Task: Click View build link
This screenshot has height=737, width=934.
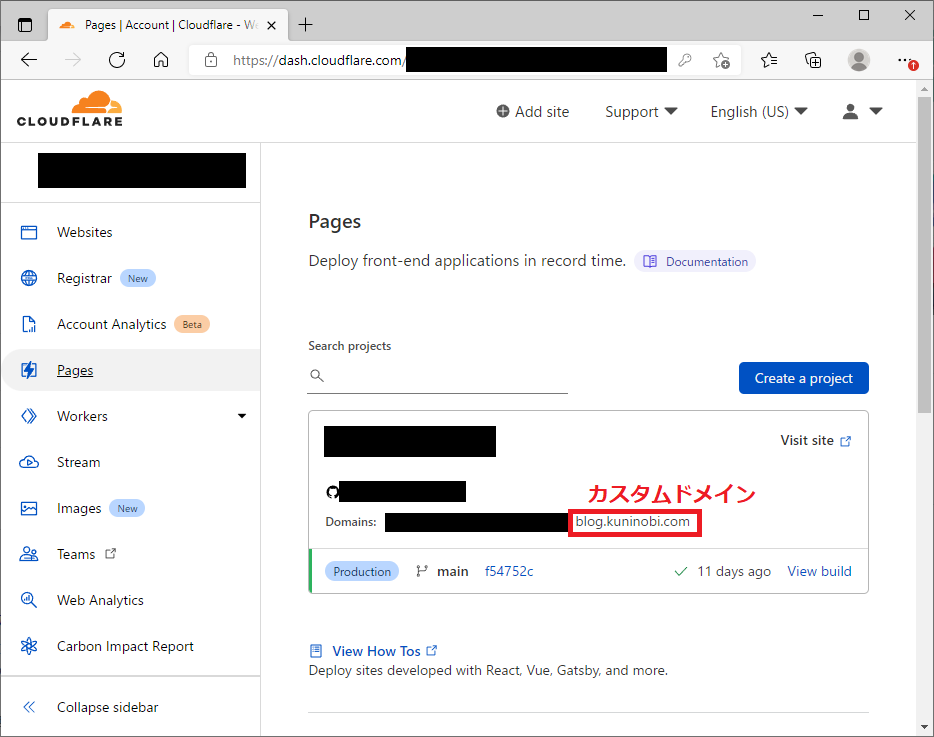Action: point(819,571)
